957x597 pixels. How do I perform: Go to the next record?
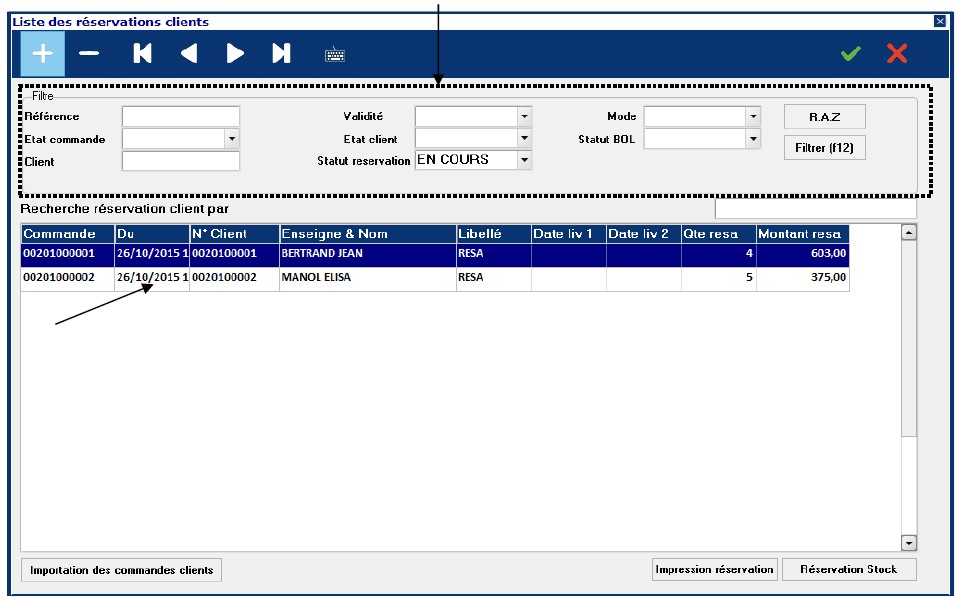tap(235, 54)
